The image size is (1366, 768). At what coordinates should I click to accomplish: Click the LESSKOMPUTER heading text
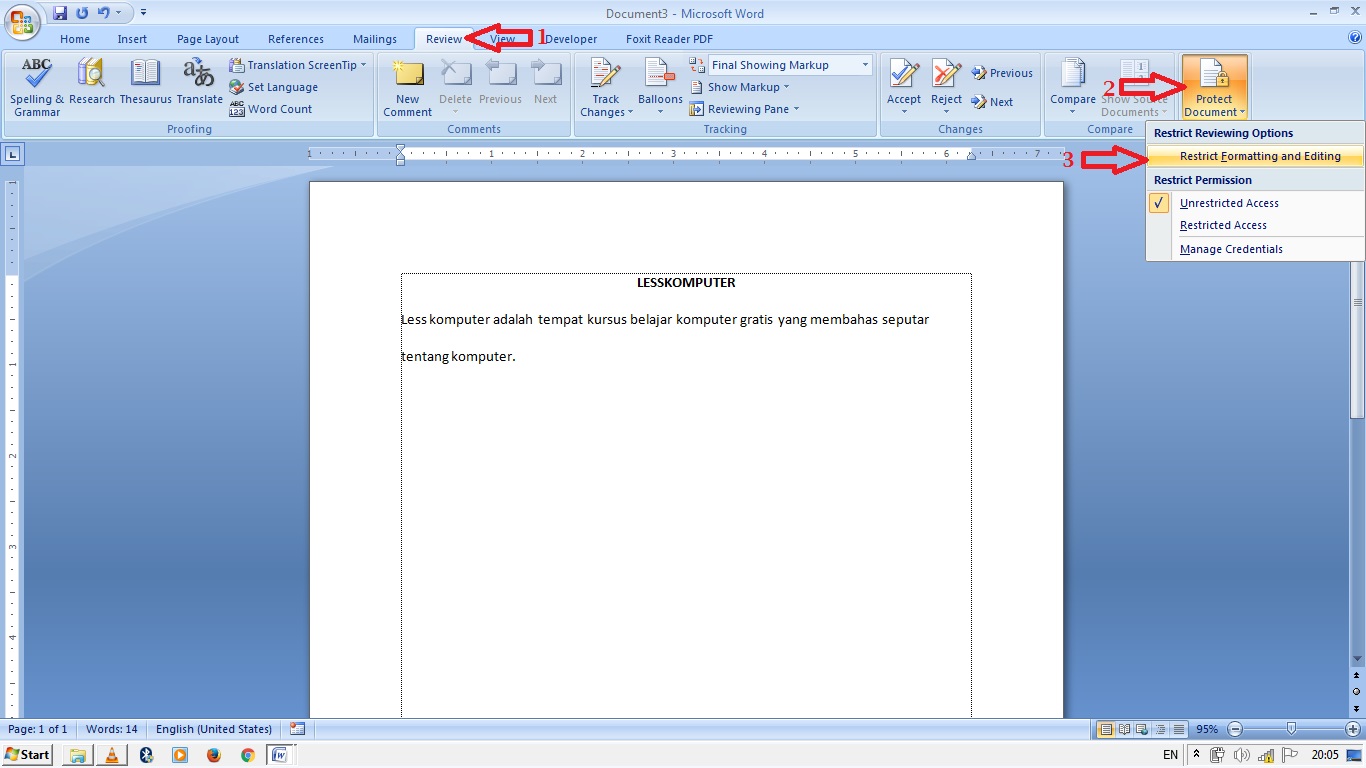pyautogui.click(x=686, y=283)
